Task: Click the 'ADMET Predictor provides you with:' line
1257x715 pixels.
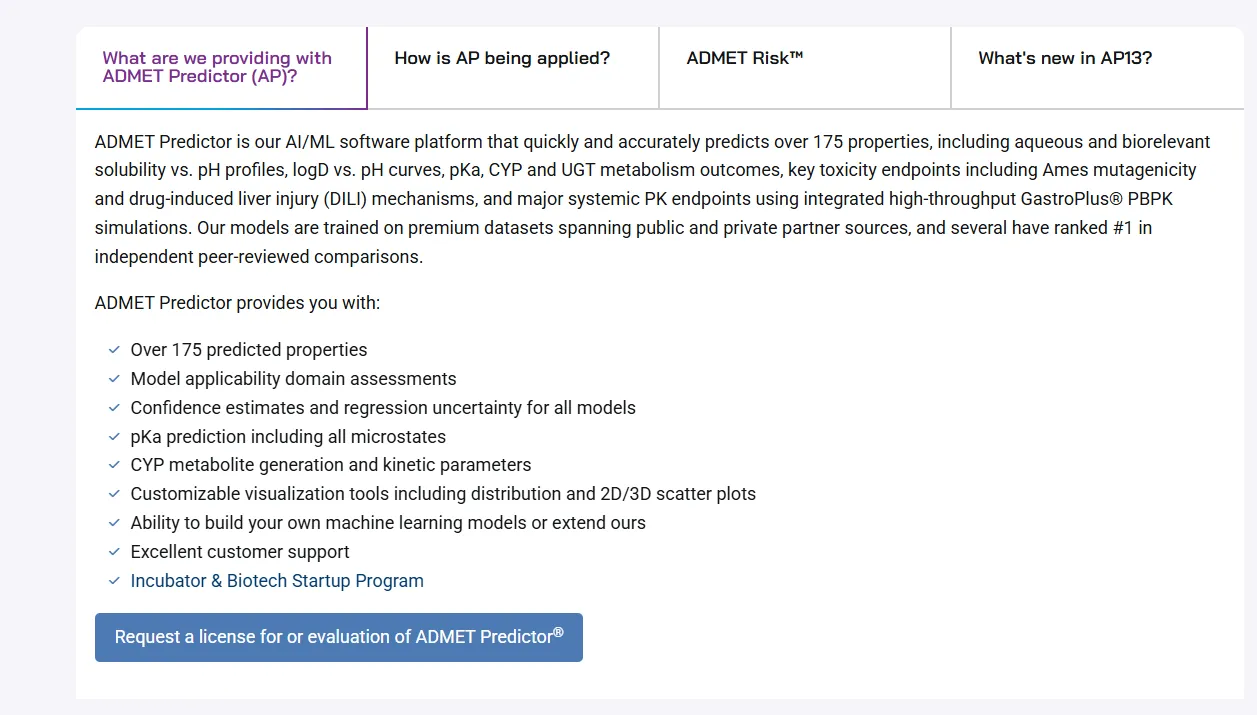Action: 238,303
